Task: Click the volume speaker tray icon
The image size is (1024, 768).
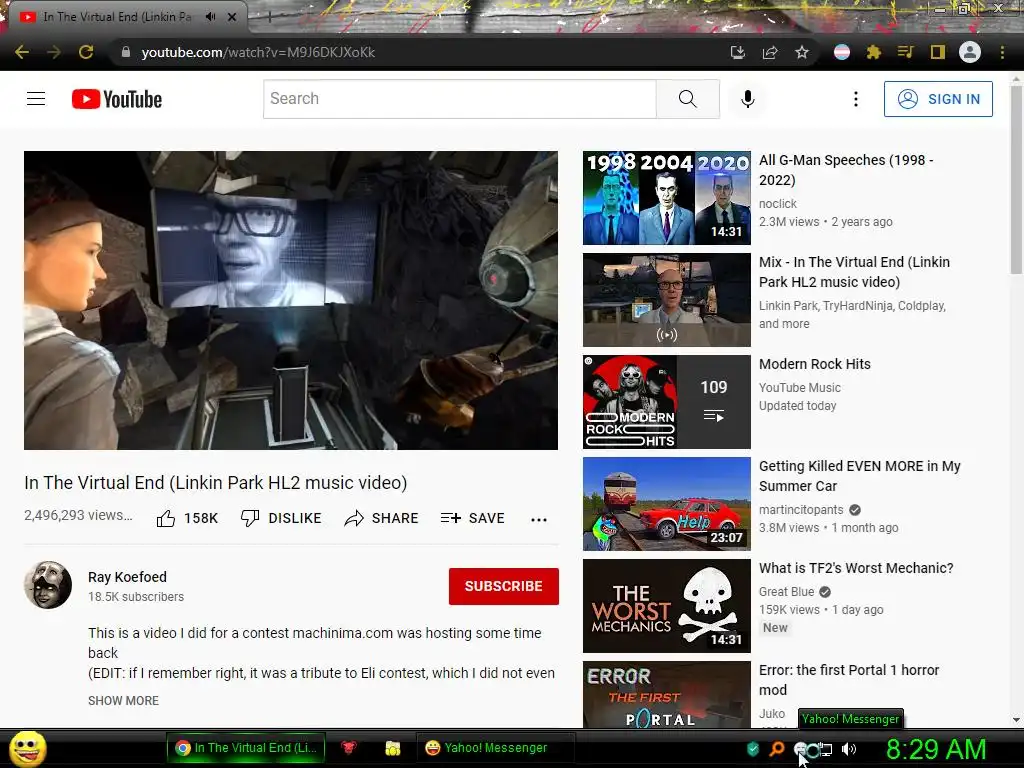Action: [x=849, y=749]
